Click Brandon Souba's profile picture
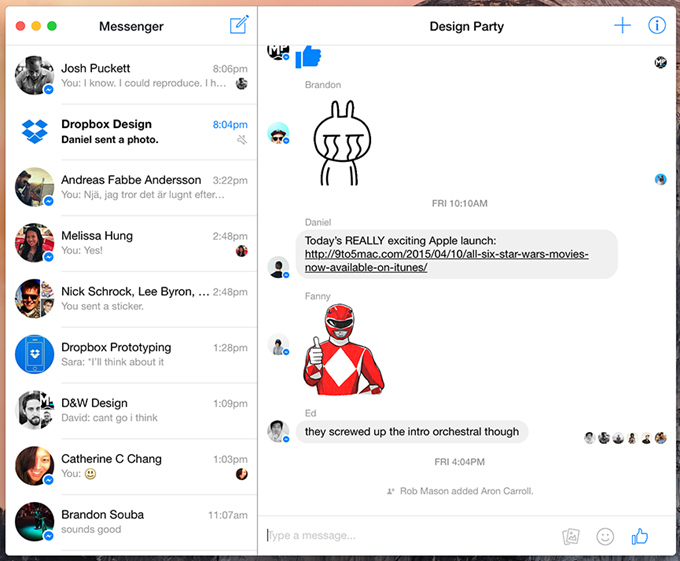 click(34, 522)
